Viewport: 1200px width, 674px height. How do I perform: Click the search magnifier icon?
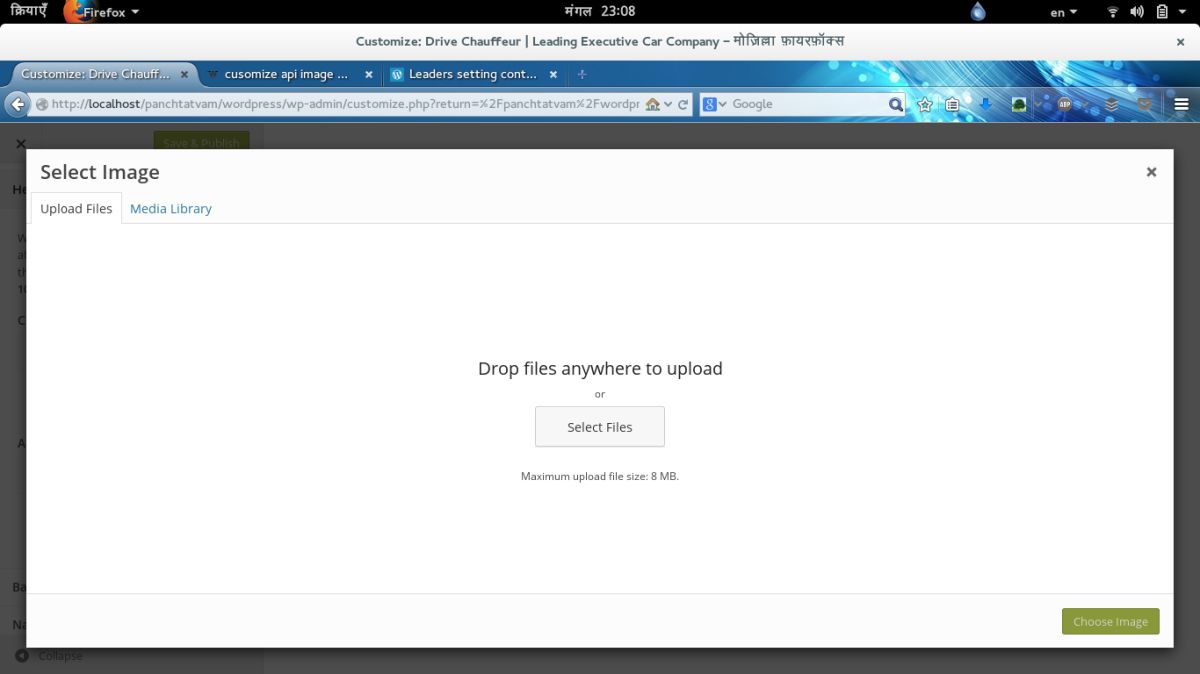pyautogui.click(x=896, y=104)
